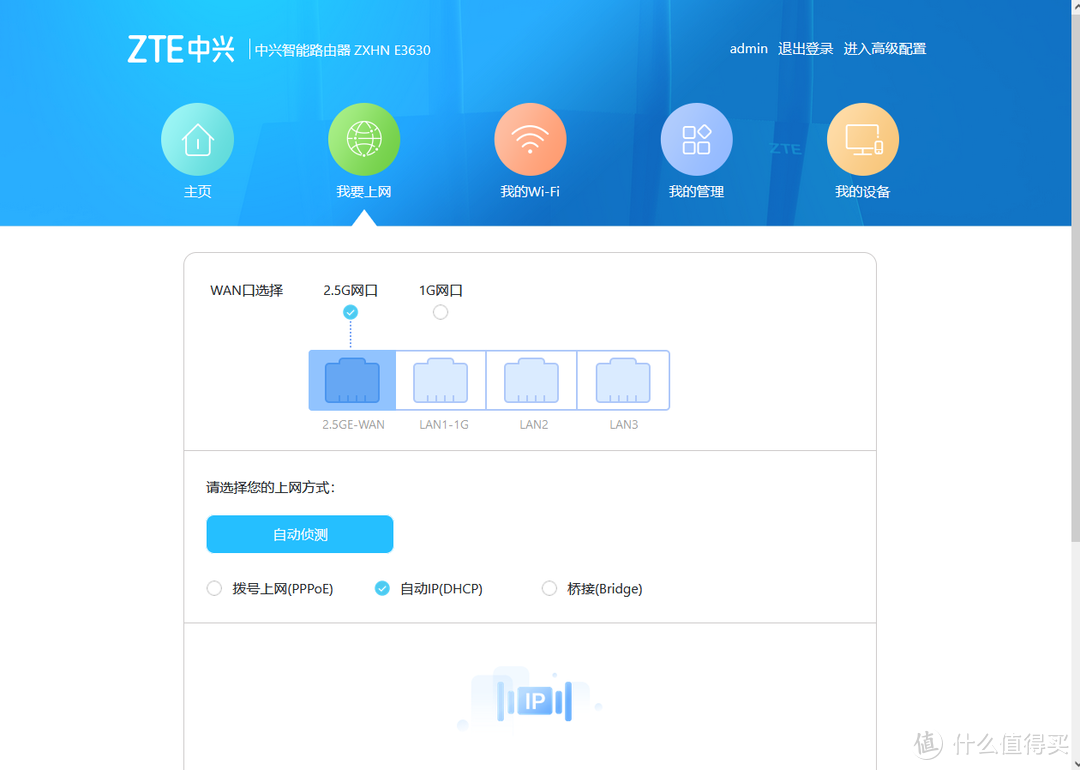Screen dimensions: 1080x770
Task: Select the 1G网口 WAN option
Action: pos(441,312)
